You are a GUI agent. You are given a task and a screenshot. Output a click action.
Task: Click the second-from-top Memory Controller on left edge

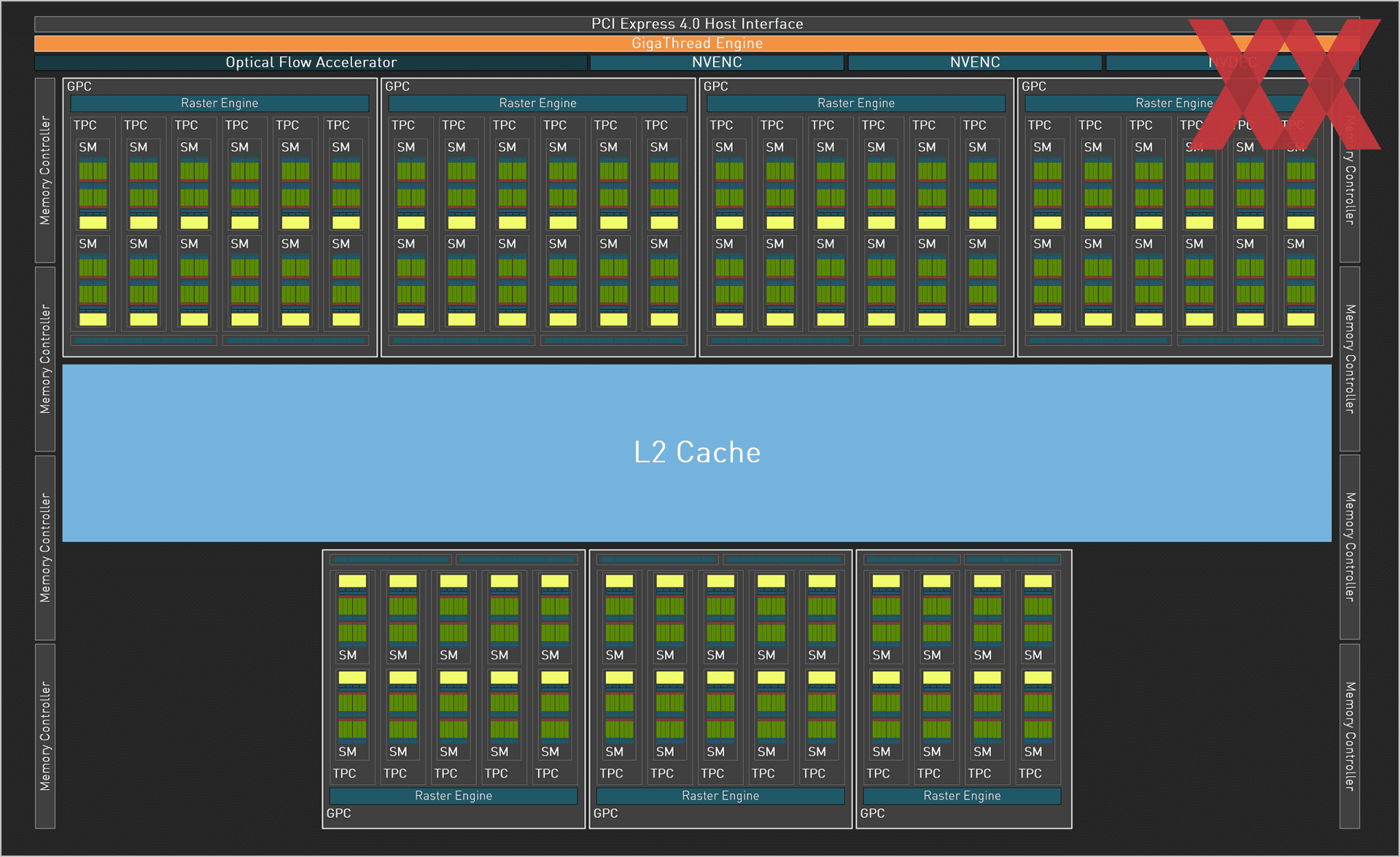pyautogui.click(x=45, y=359)
